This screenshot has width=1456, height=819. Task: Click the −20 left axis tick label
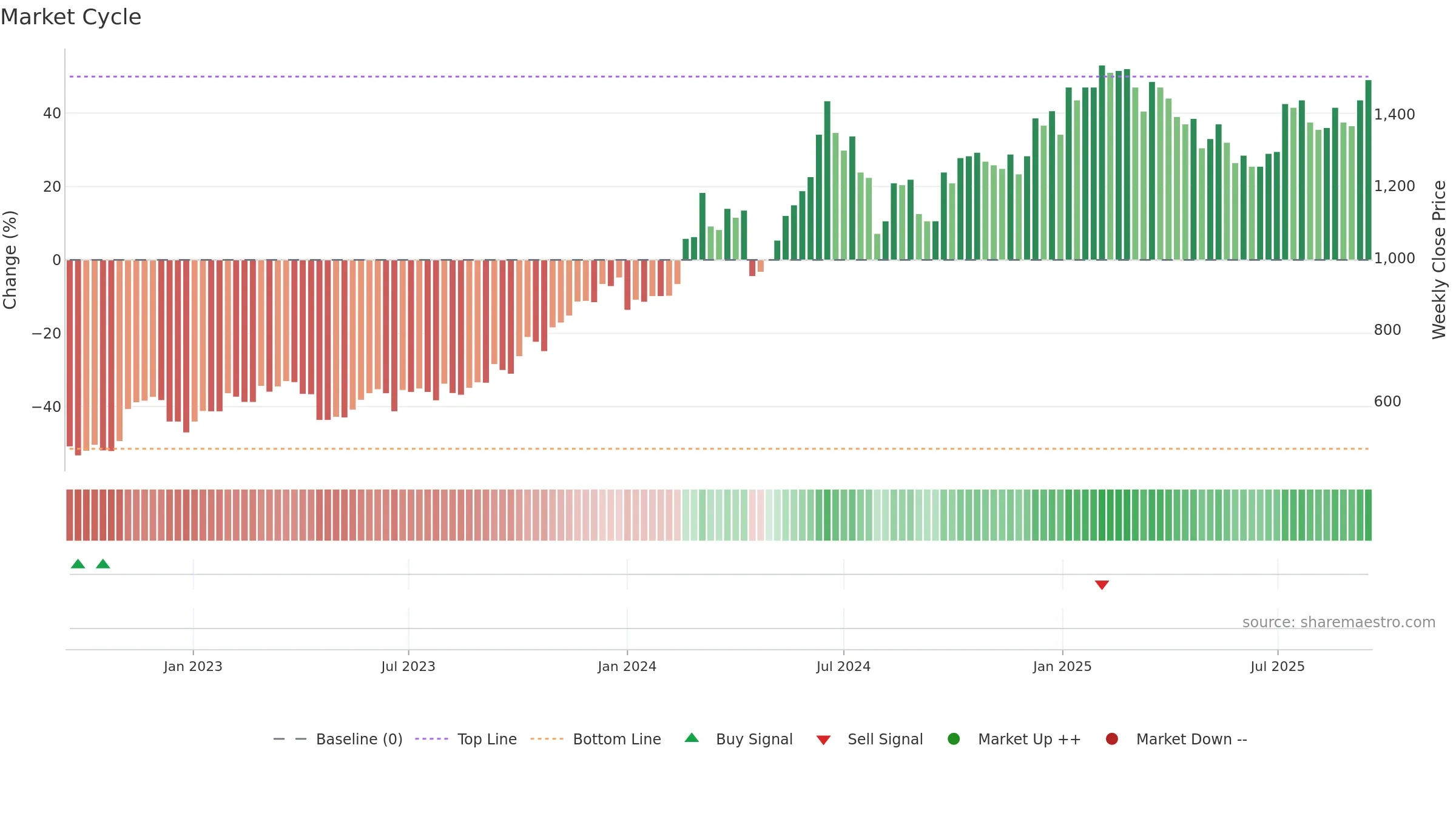point(47,334)
